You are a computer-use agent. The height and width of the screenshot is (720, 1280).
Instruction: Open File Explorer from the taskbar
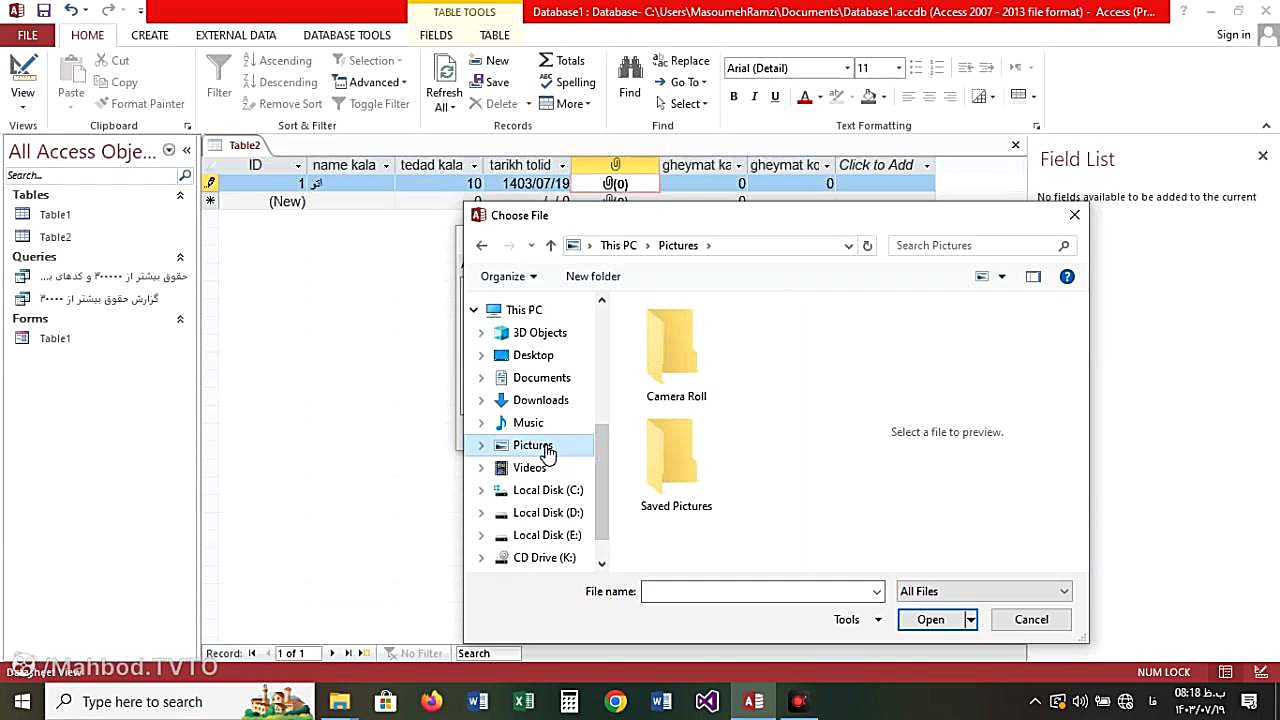click(339, 701)
